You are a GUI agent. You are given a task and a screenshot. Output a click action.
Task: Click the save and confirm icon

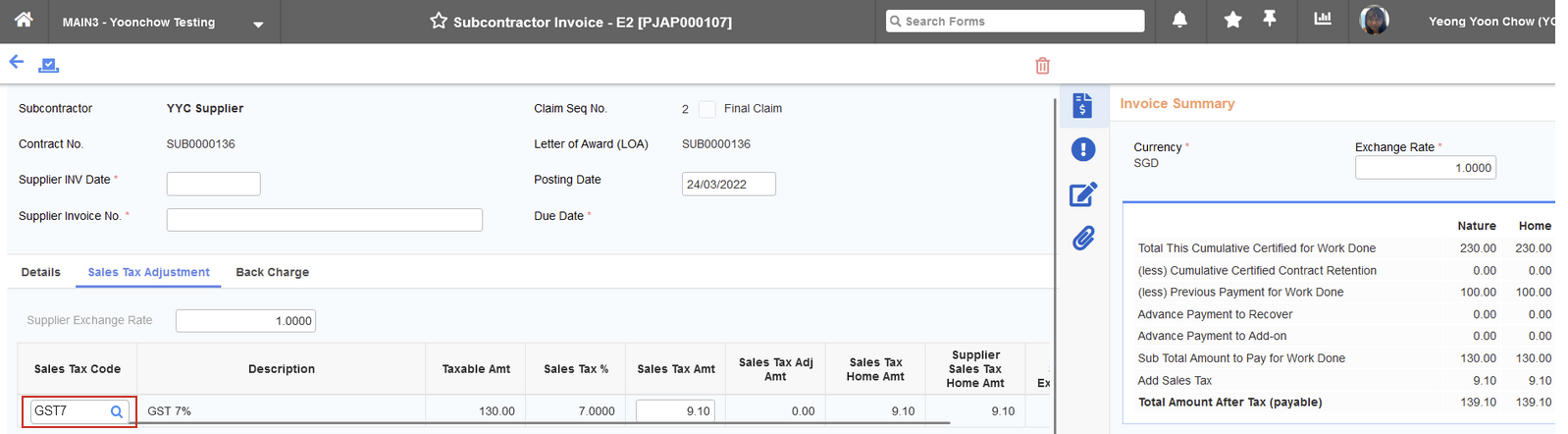(48, 65)
